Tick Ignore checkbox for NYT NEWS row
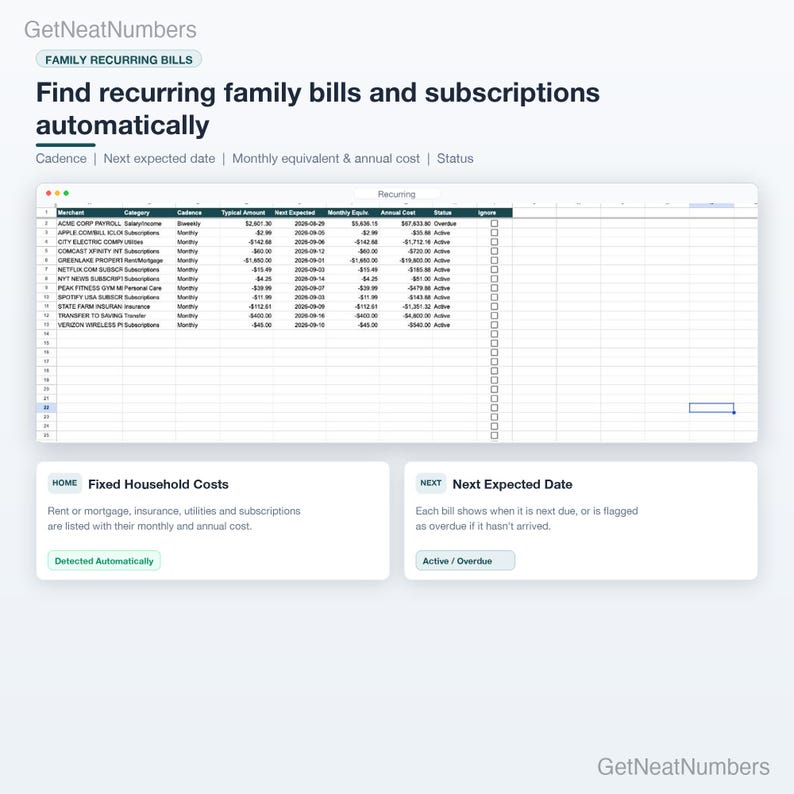This screenshot has width=794, height=794. 494,279
